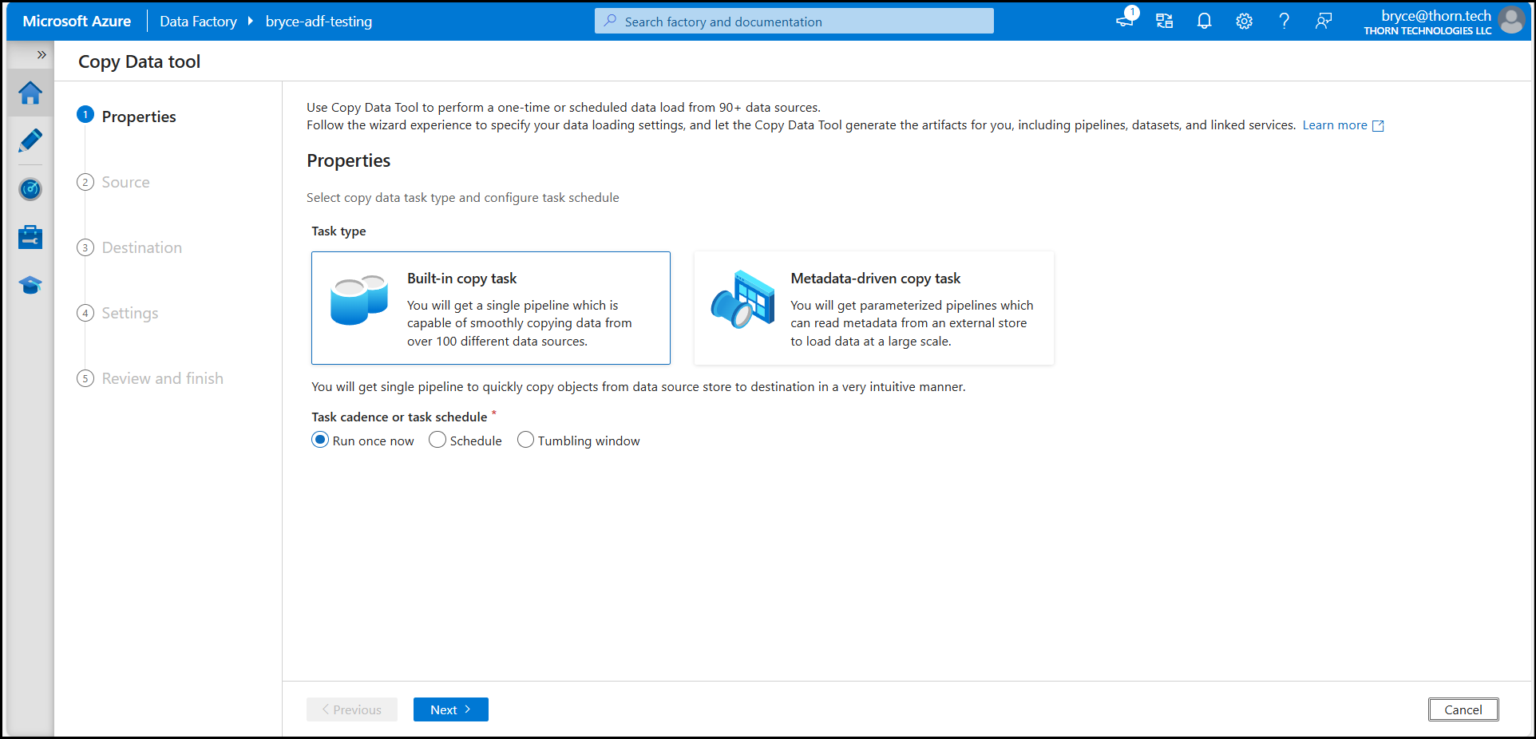Open the Manage hub toolbox icon
The height and width of the screenshot is (739, 1536).
[29, 236]
